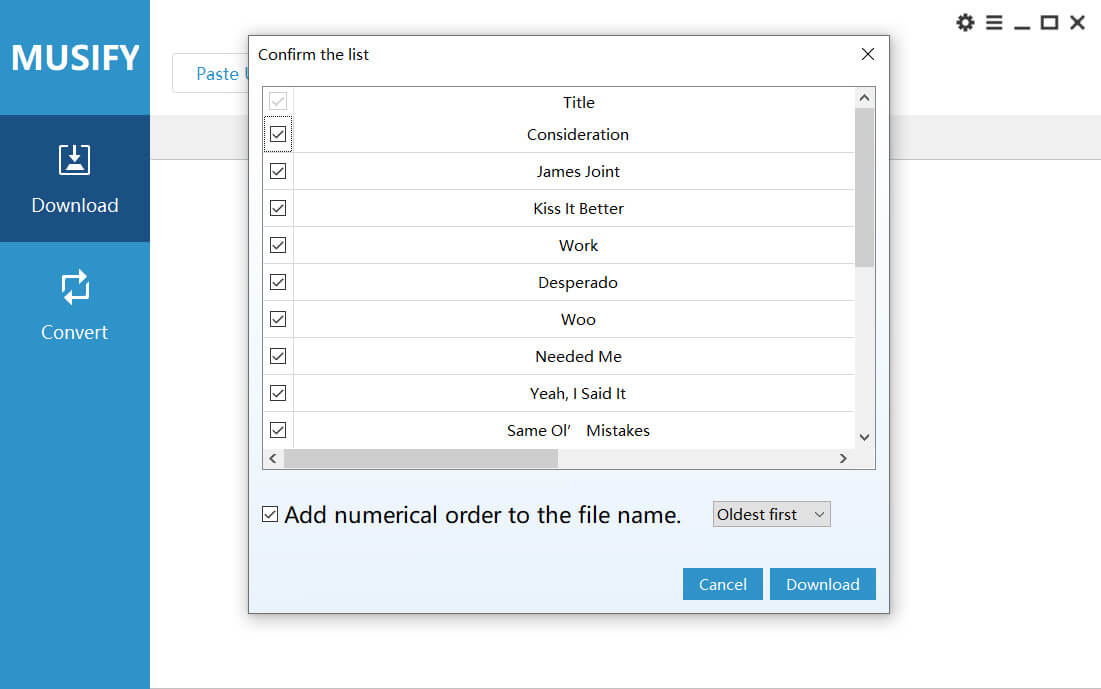Open the Oldest first sort dropdown
Viewport: 1101px width, 689px height.
tap(771, 514)
